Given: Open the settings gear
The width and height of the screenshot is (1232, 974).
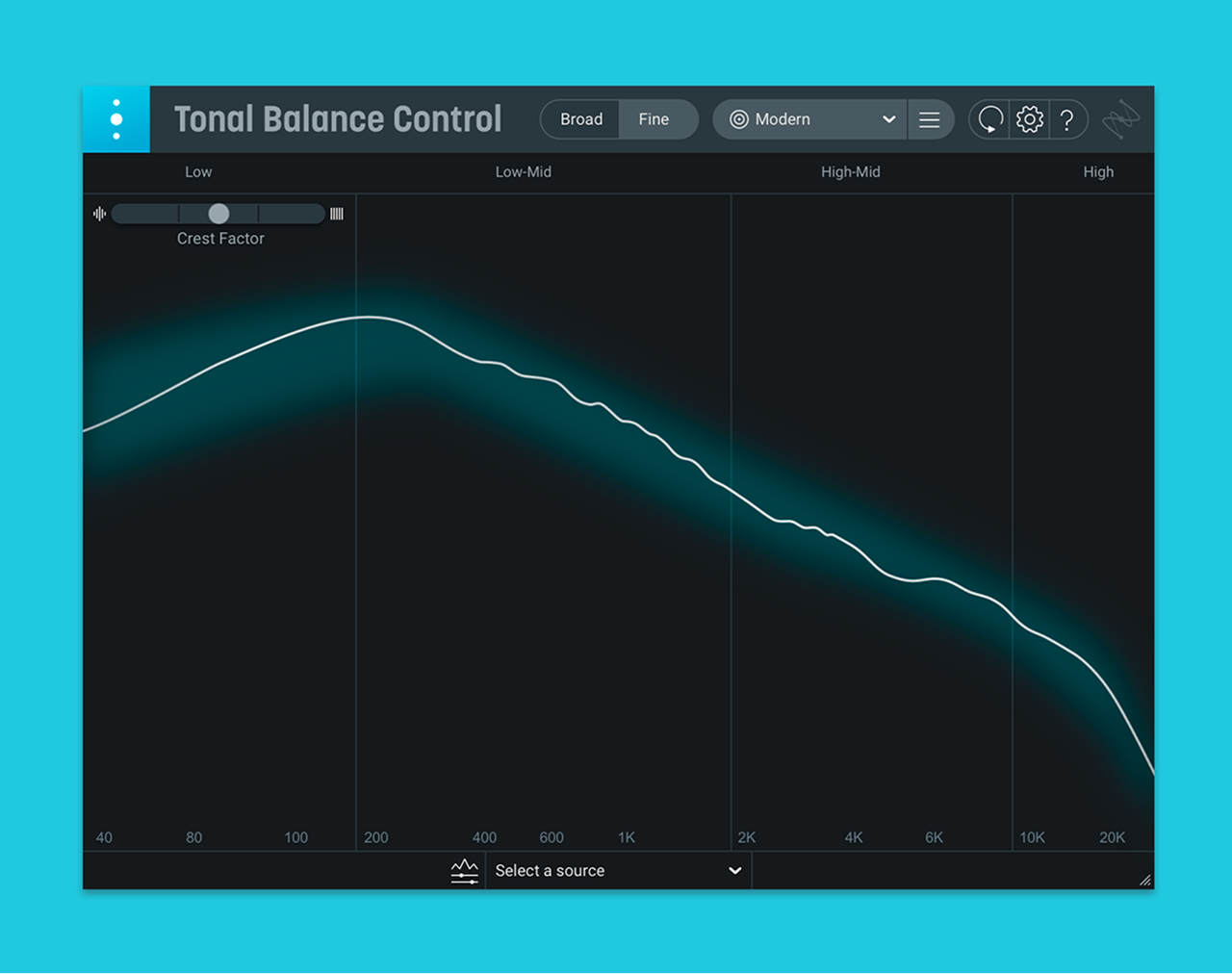Looking at the screenshot, I should (x=1030, y=119).
